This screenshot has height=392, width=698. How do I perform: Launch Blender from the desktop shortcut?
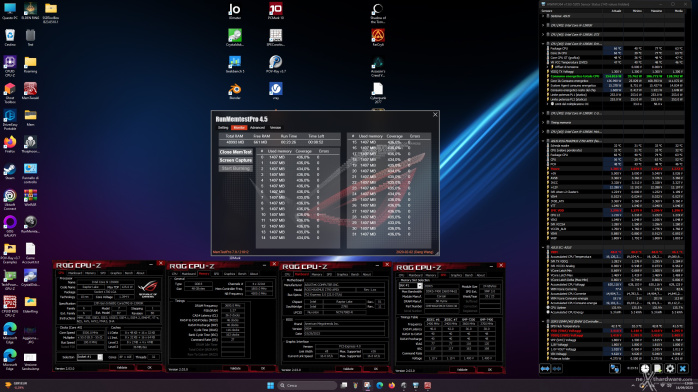[x=235, y=91]
